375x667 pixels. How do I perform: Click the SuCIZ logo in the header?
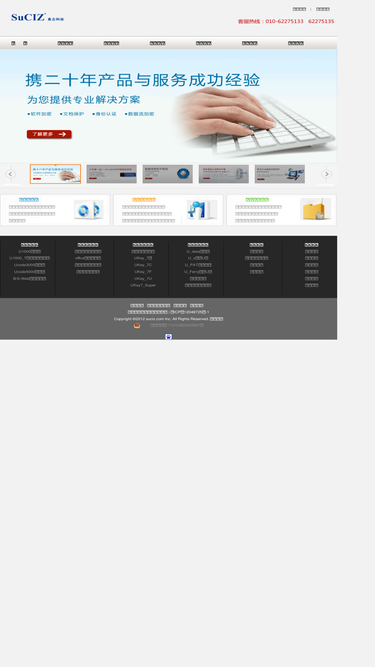(x=37, y=17)
